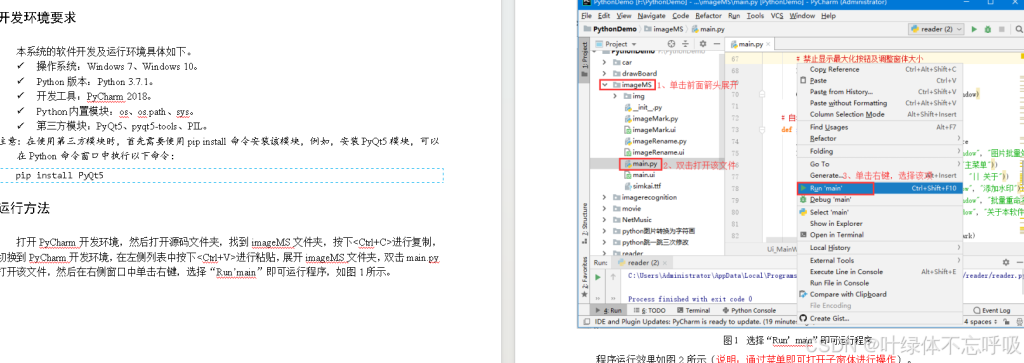Choose Run 'main' in context menu
Viewport: 1024px width, 363px height.
click(881, 188)
